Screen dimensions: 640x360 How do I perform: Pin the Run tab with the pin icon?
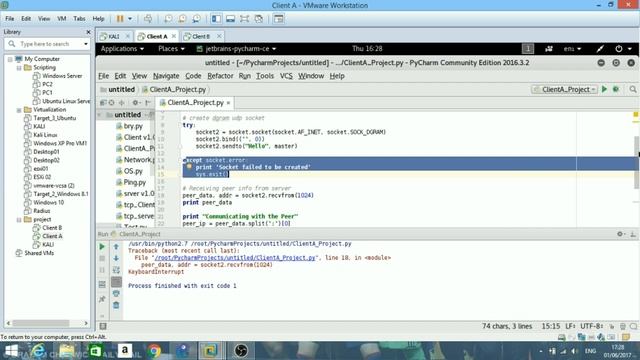[x=102, y=299]
